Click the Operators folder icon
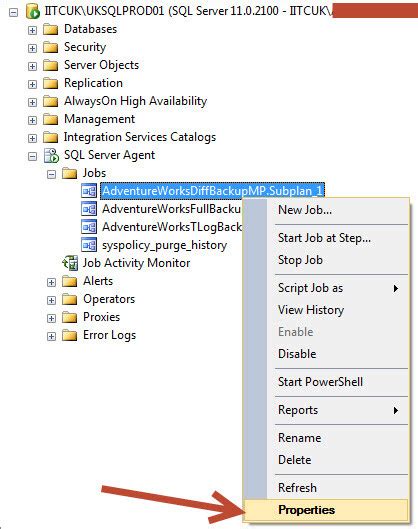418x529 pixels. [69, 299]
